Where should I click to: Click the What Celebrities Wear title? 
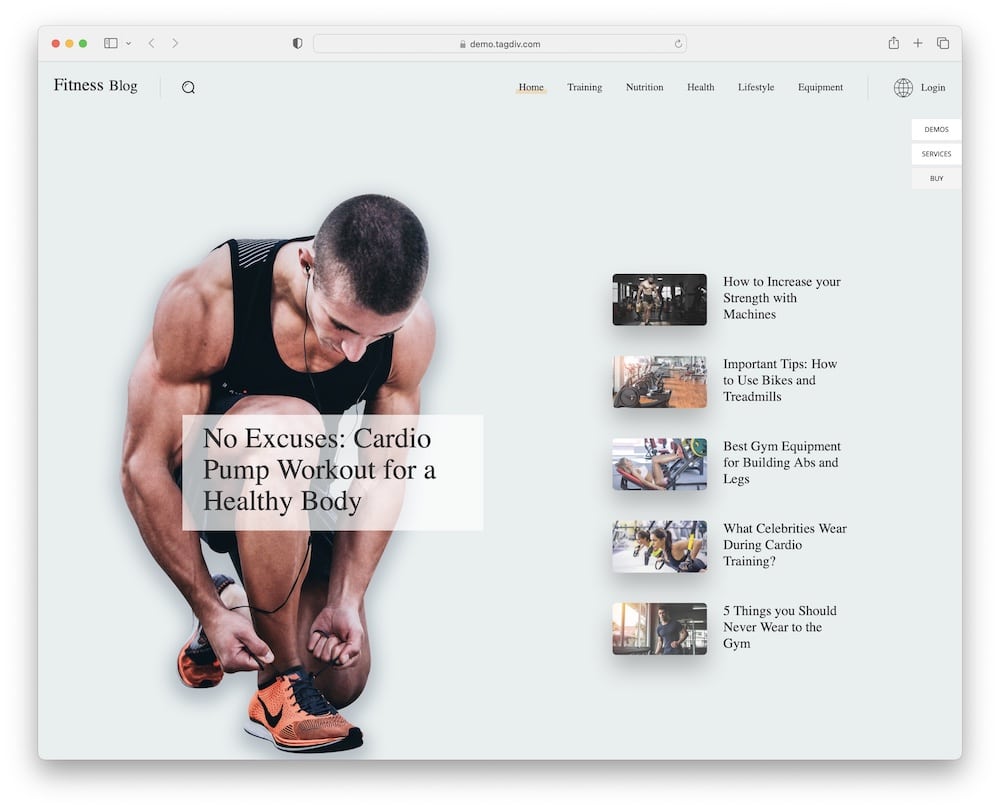784,545
